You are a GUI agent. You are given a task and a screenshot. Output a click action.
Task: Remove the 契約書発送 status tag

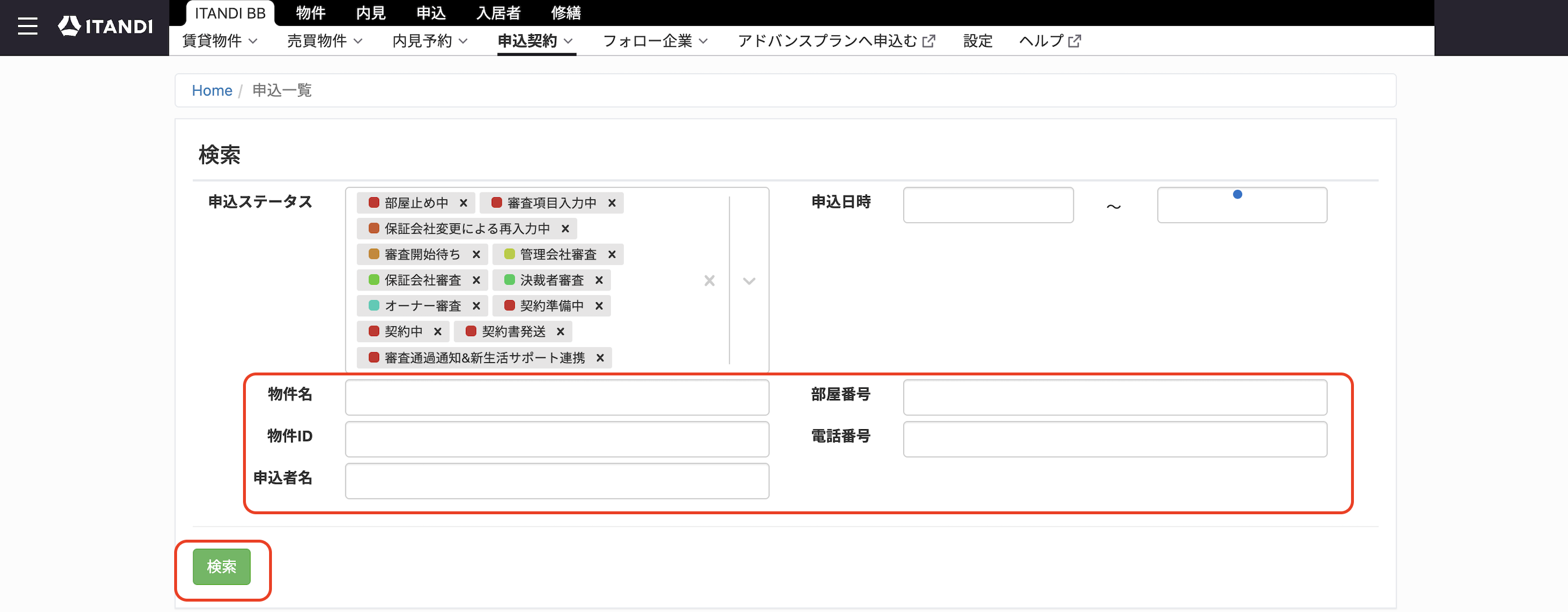click(x=560, y=331)
